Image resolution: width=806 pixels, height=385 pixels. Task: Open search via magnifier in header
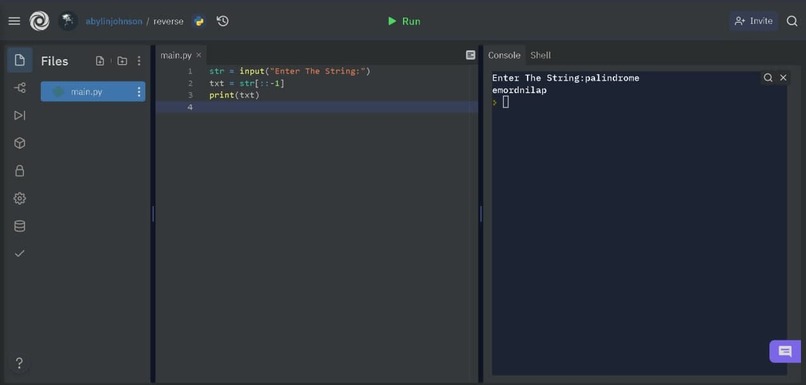(x=792, y=21)
